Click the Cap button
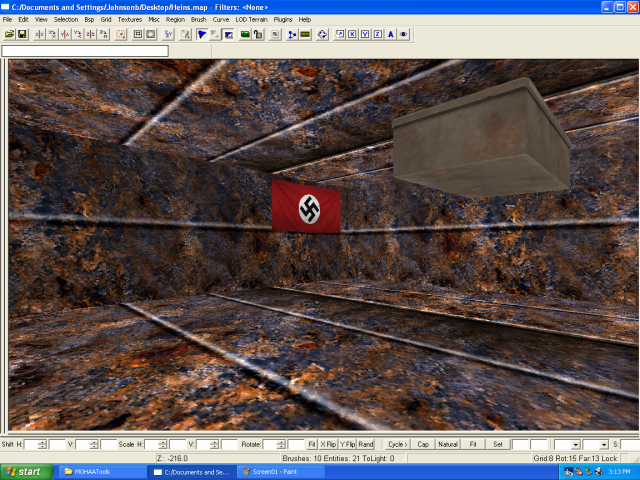This screenshot has width=640, height=480. point(423,444)
